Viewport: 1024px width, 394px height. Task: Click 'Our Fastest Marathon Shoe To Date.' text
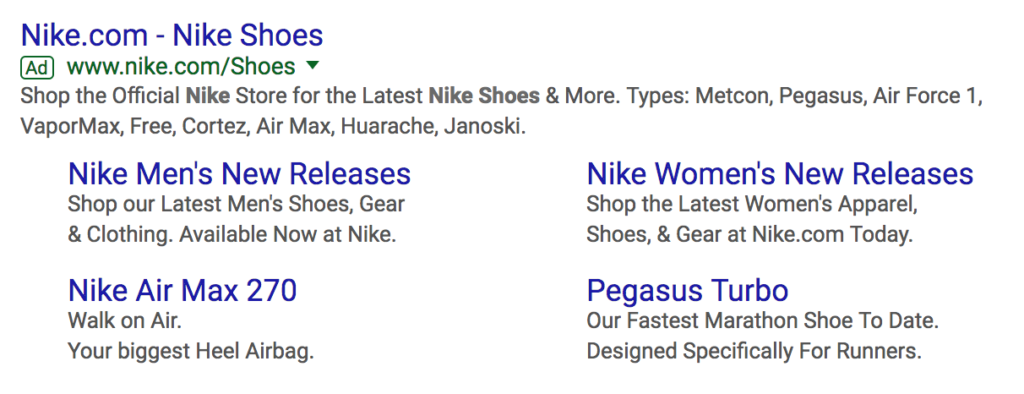762,321
